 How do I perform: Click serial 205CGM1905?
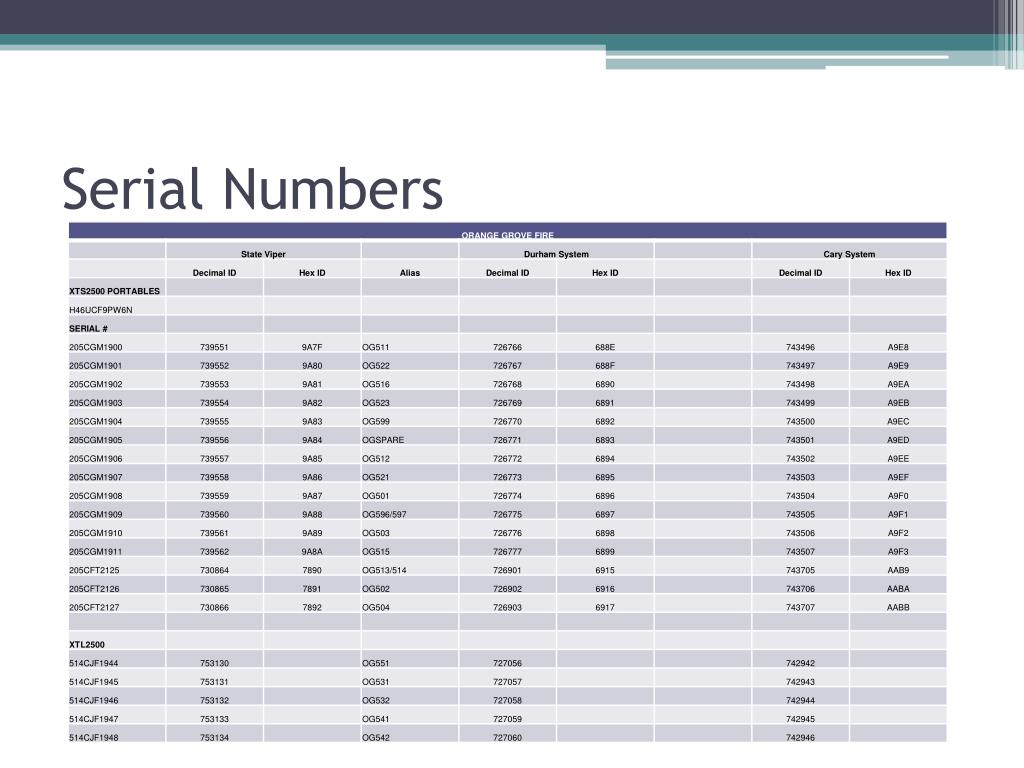[95, 440]
